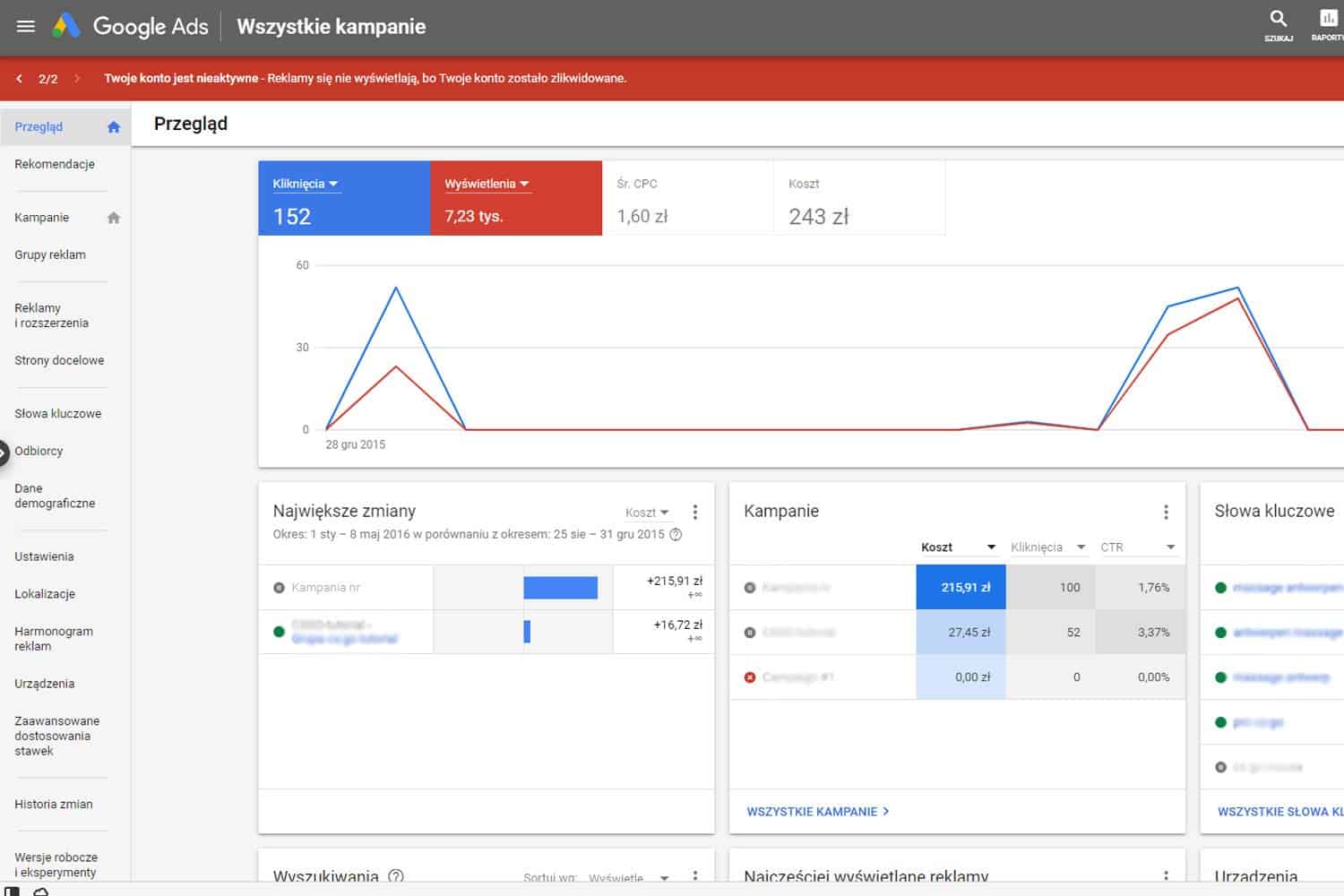Go to previous notification arrow

pyautogui.click(x=19, y=79)
